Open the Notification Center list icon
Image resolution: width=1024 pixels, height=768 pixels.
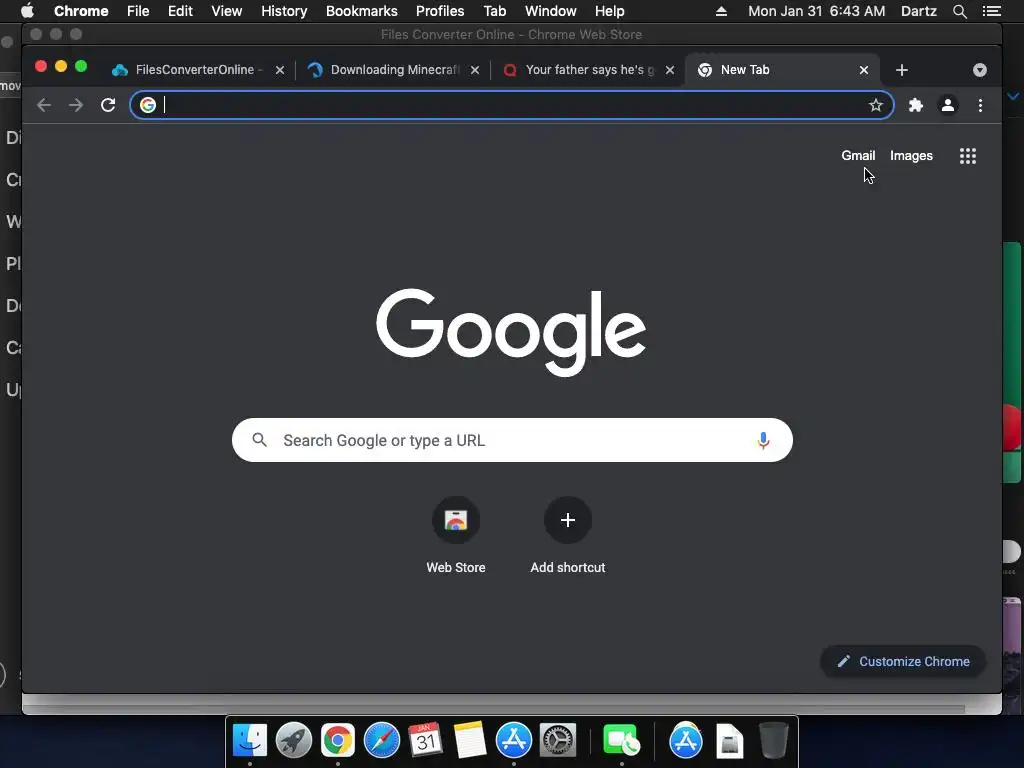[991, 11]
